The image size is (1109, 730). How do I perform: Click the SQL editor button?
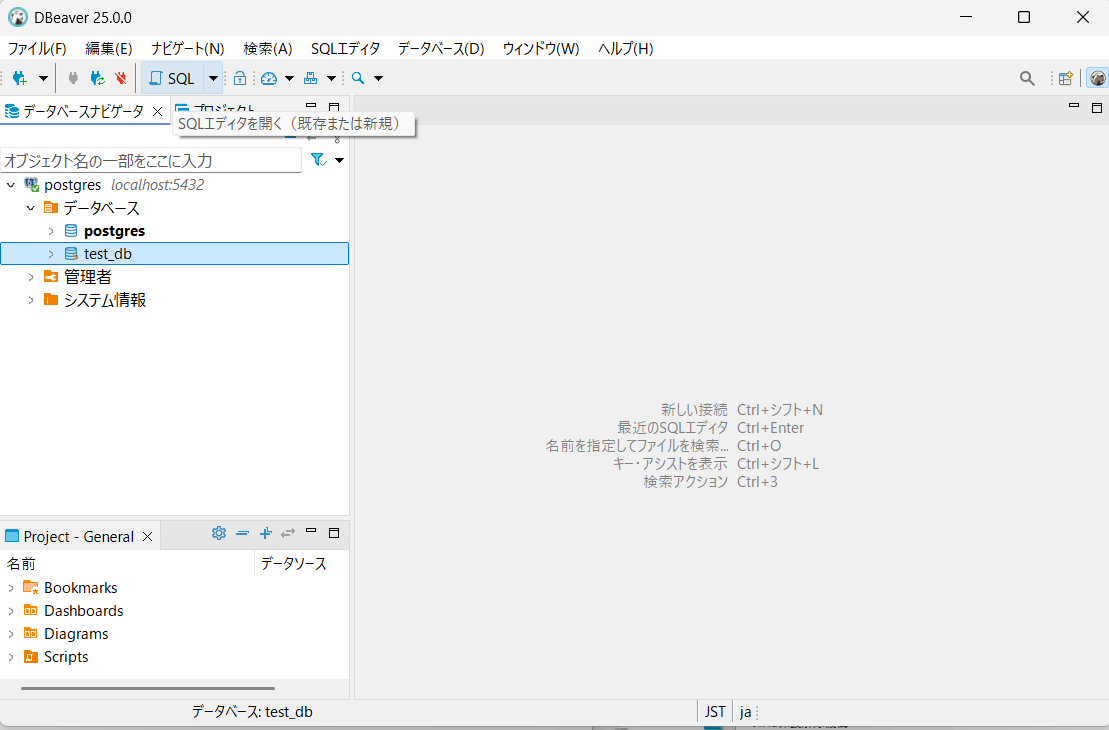click(x=172, y=78)
